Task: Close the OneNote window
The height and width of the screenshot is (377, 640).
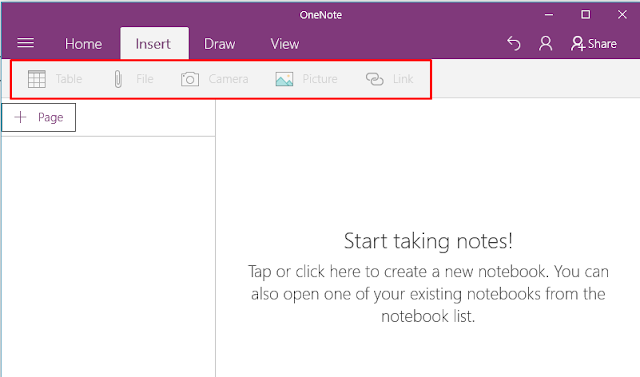Action: tap(622, 15)
